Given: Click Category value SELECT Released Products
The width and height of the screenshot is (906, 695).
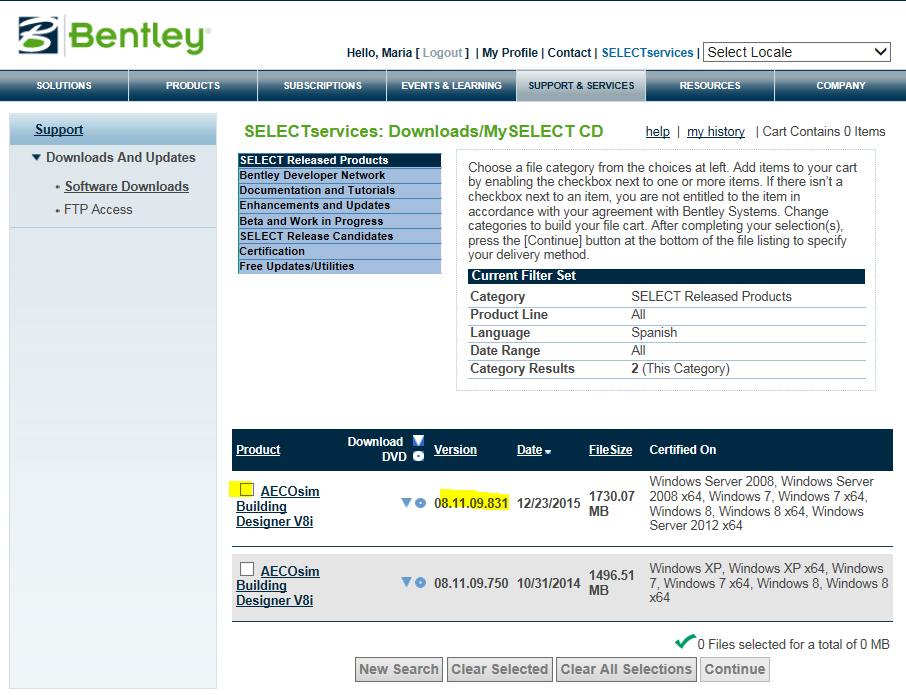Looking at the screenshot, I should pyautogui.click(x=711, y=296).
